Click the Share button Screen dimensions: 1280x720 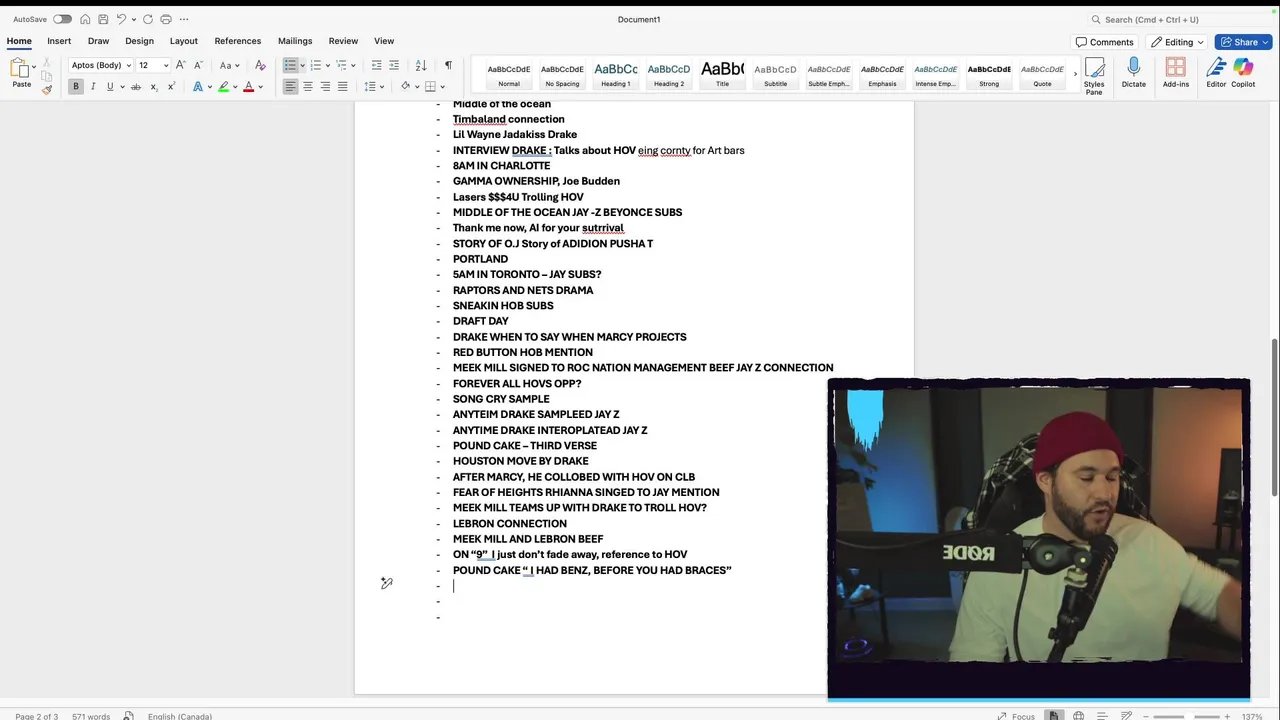coord(1243,42)
